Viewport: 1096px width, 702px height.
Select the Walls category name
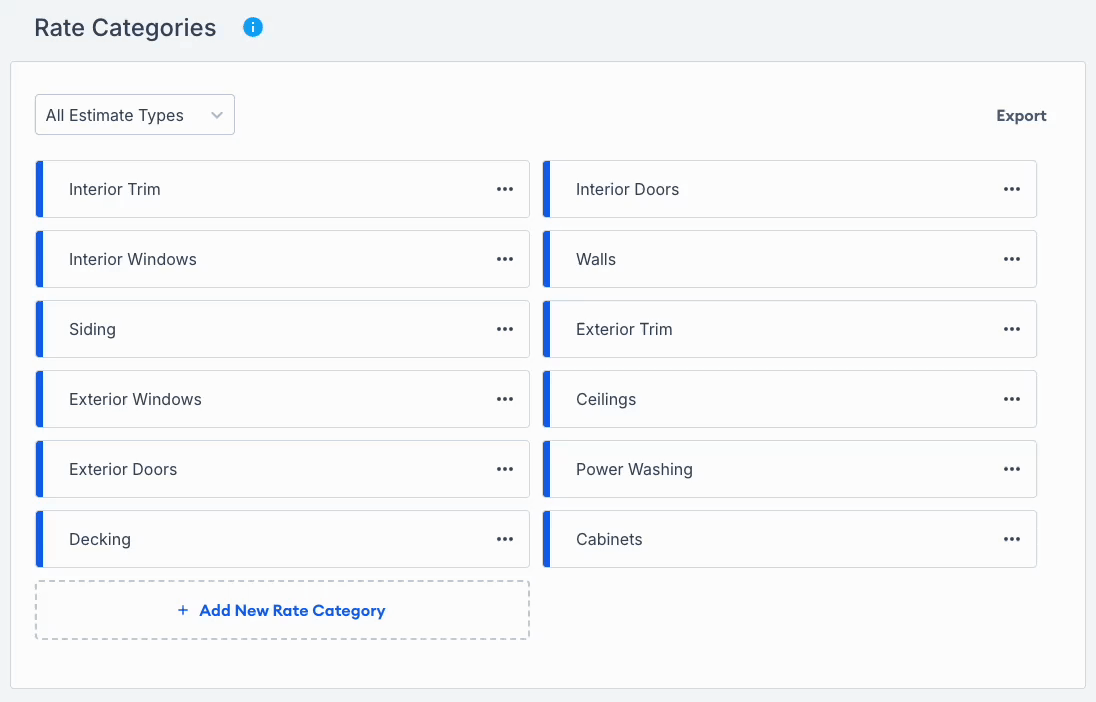coord(596,259)
